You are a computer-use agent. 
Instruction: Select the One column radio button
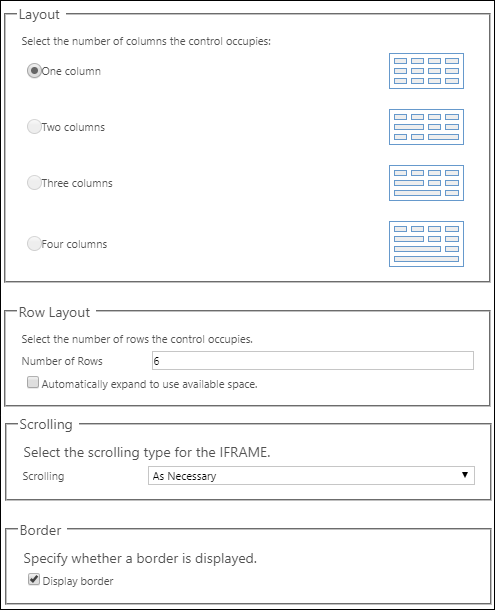34,71
